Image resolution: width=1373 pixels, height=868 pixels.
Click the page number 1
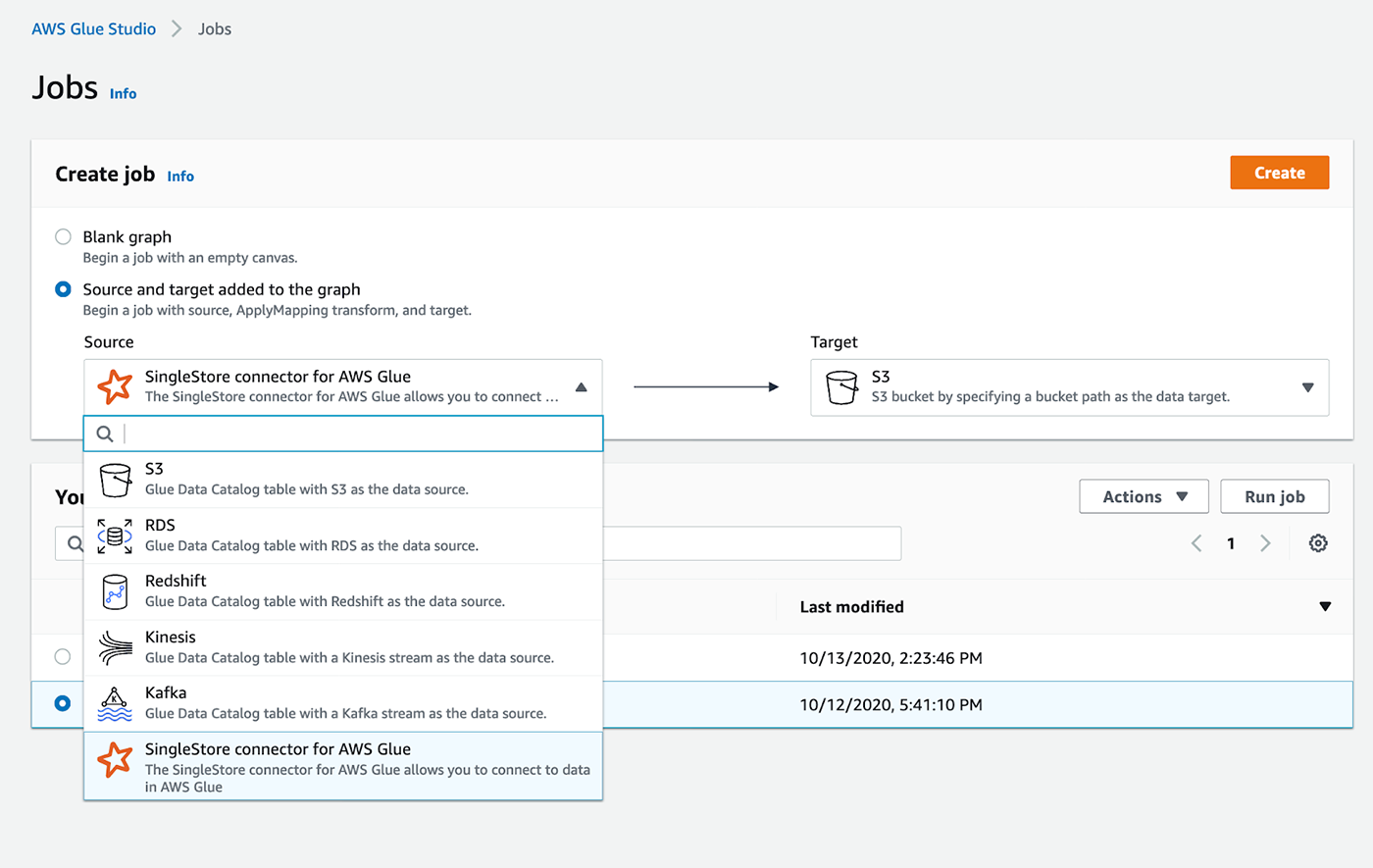pos(1231,543)
